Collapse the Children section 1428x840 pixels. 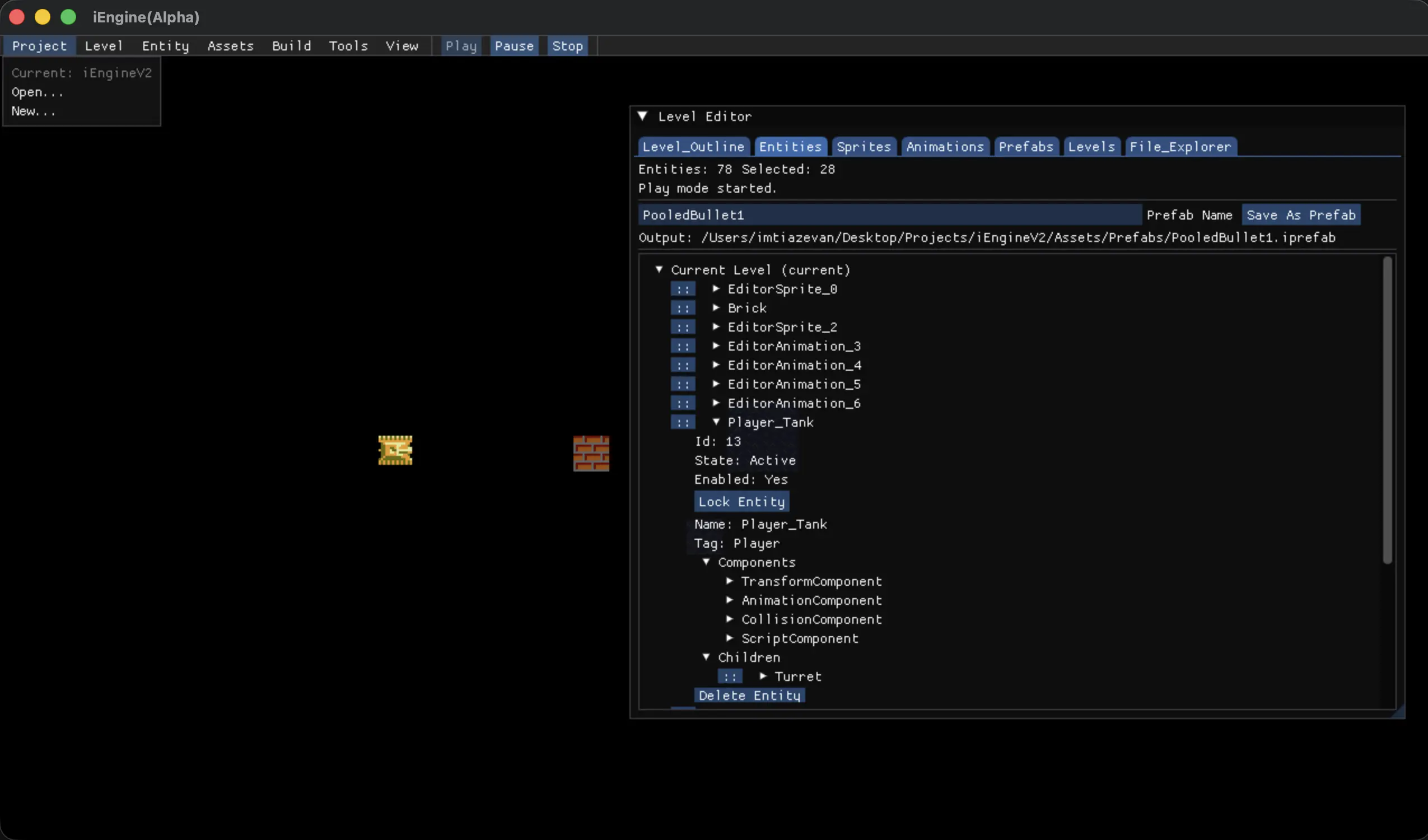click(x=706, y=657)
